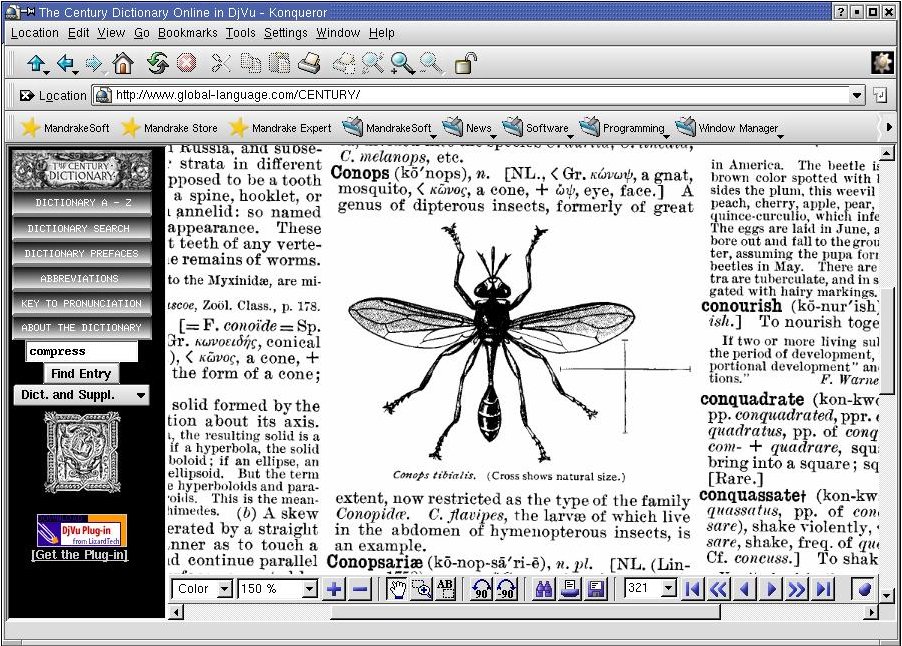Jump to the first page of the document
The height and width of the screenshot is (646, 902).
(693, 589)
